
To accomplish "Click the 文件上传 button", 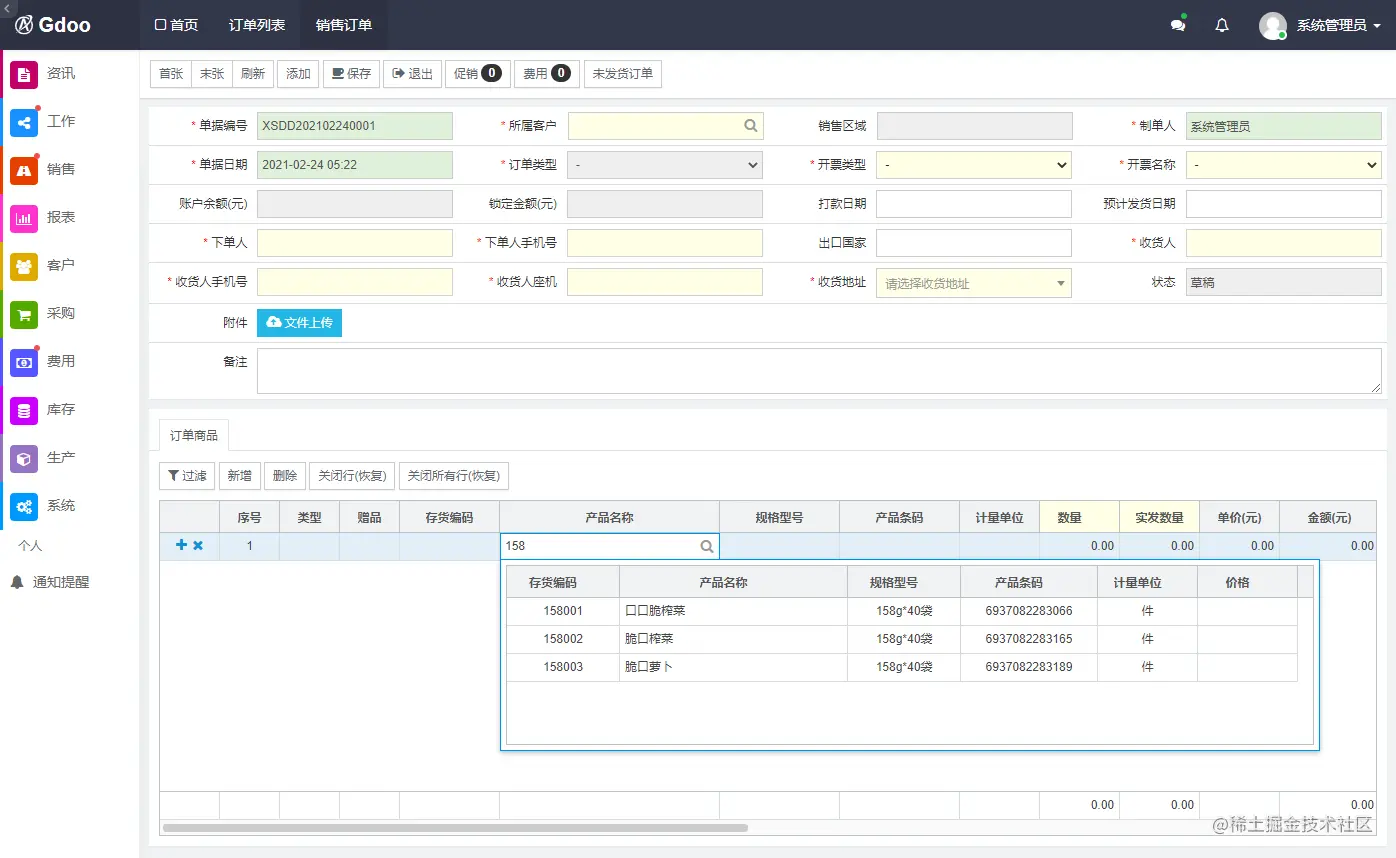I will click(x=299, y=322).
